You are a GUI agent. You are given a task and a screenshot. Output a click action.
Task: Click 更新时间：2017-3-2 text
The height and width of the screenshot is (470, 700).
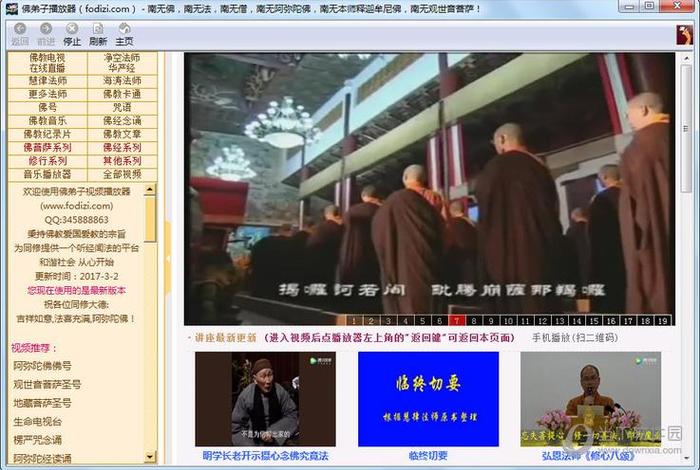click(x=76, y=276)
